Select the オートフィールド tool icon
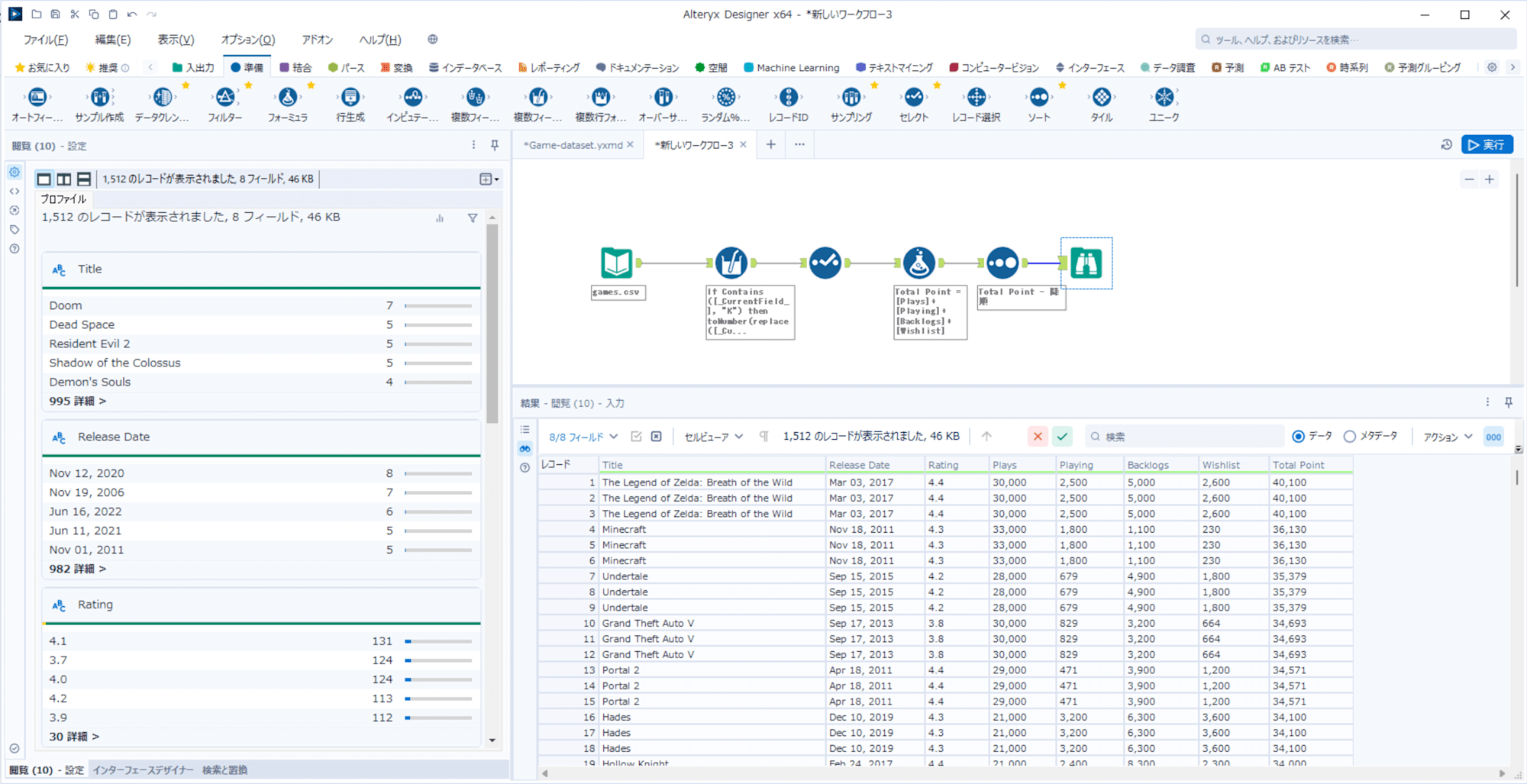1527x784 pixels. click(37, 97)
